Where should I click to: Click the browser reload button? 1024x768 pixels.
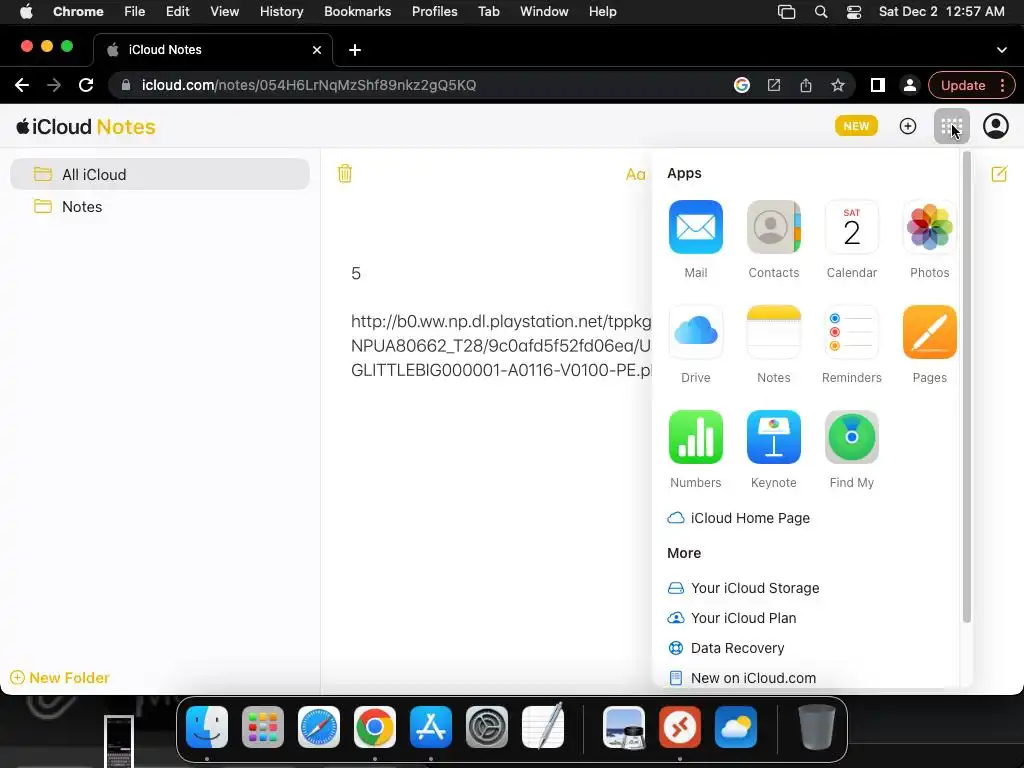tap(86, 85)
